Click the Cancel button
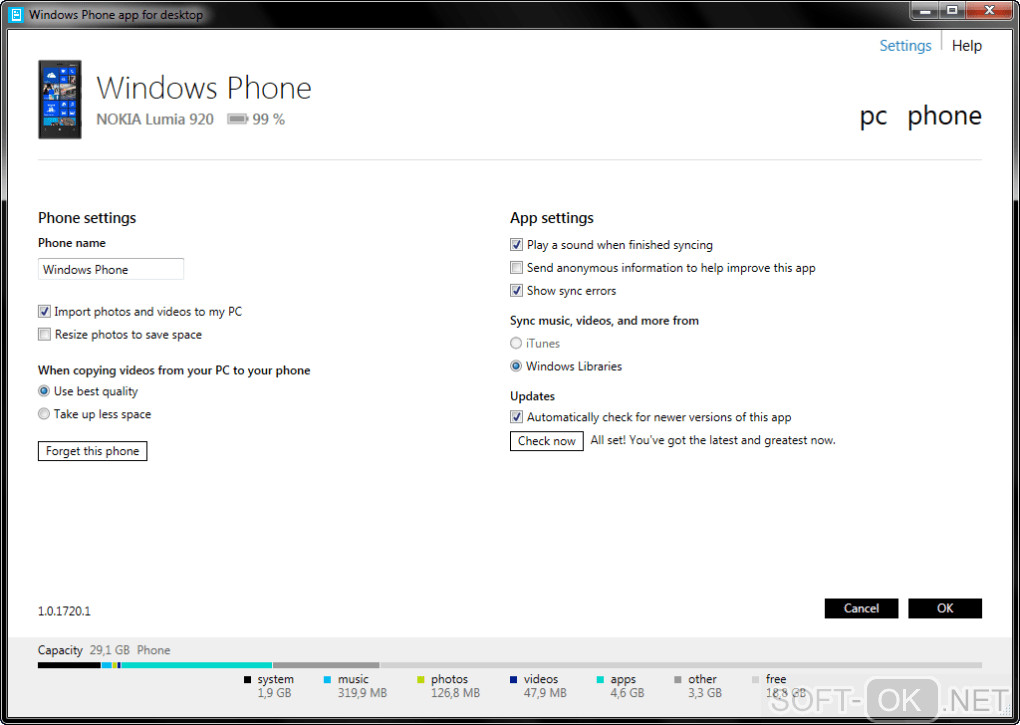Image resolution: width=1020 pixels, height=725 pixels. pyautogui.click(x=861, y=608)
